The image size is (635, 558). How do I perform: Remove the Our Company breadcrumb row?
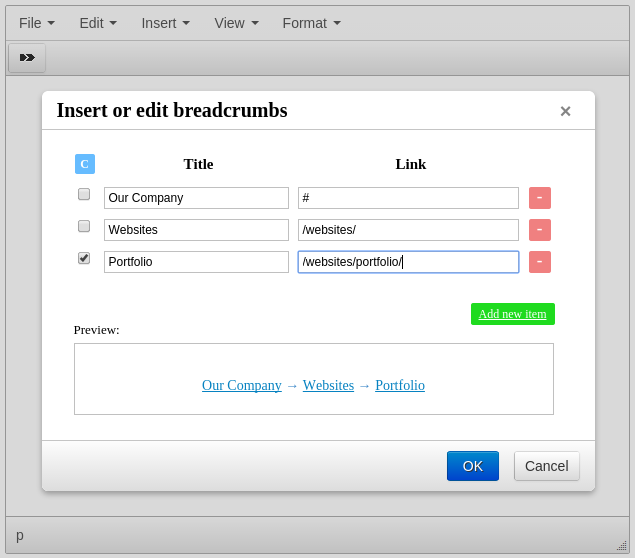pyautogui.click(x=539, y=198)
